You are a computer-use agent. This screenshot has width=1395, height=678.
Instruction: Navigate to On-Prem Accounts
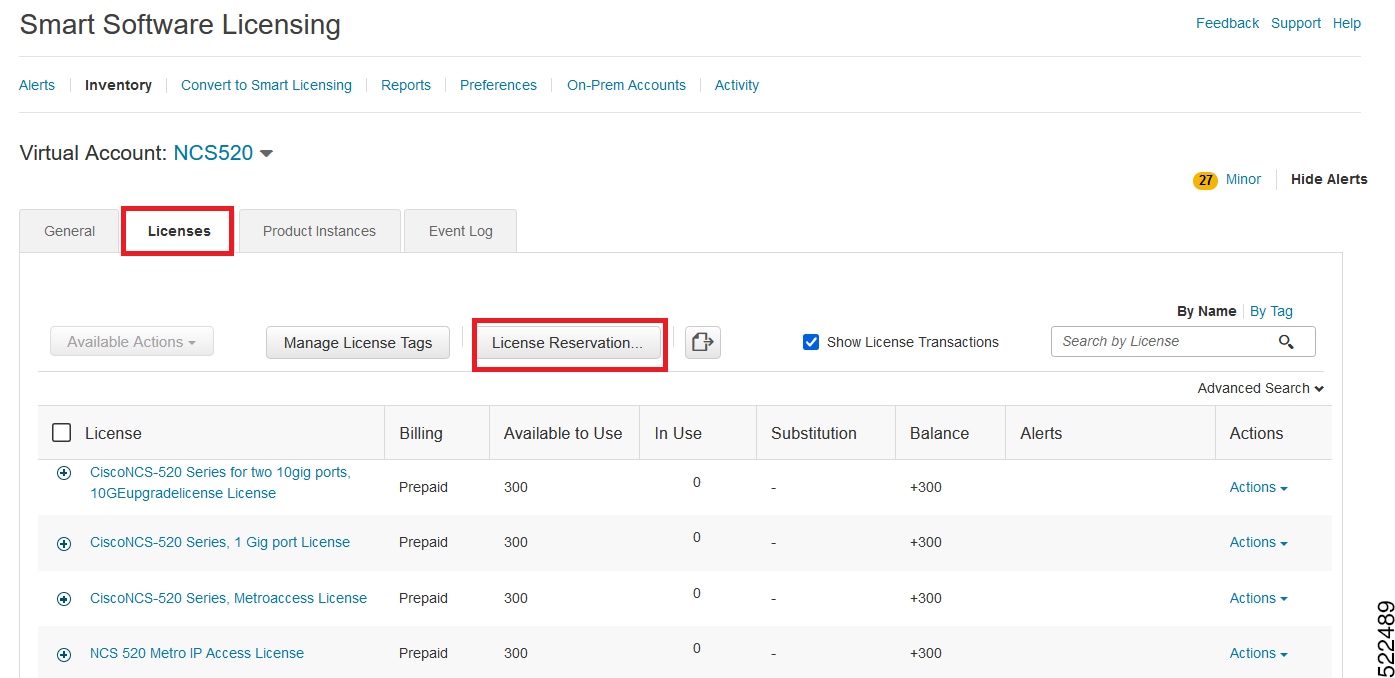pyautogui.click(x=626, y=85)
